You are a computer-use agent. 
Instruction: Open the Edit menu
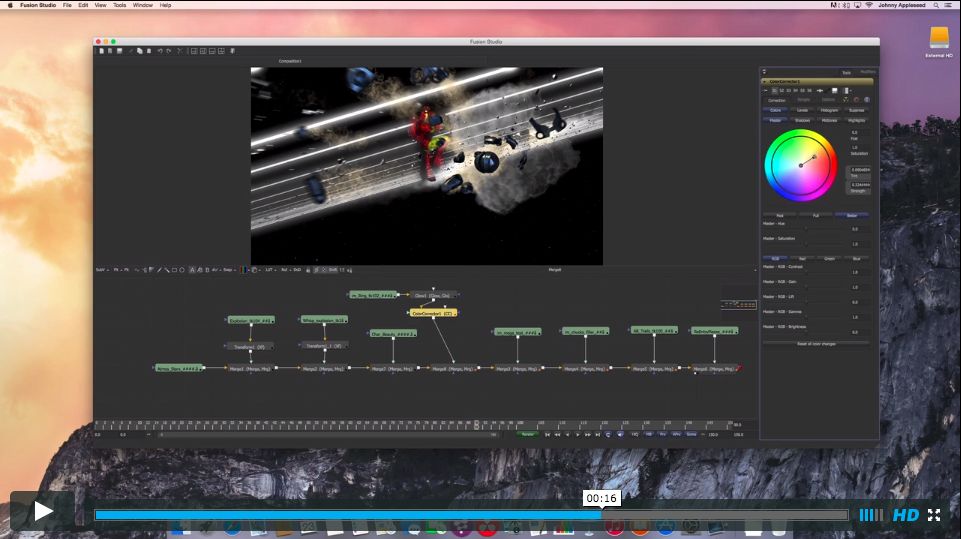(83, 5)
